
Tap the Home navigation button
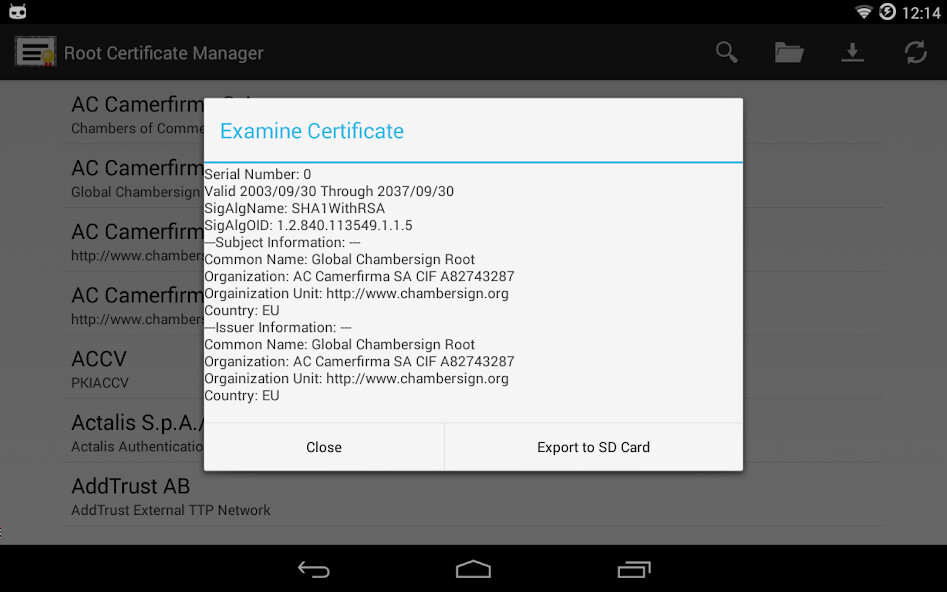(473, 568)
